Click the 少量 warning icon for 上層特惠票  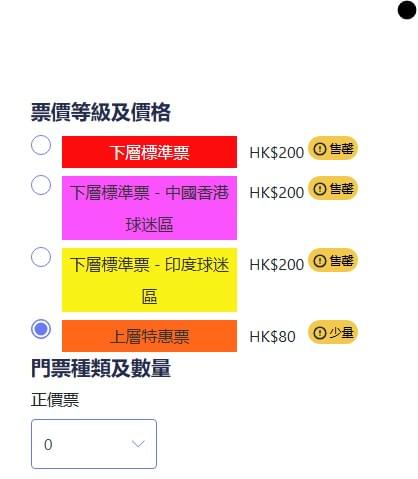[x=320, y=333]
